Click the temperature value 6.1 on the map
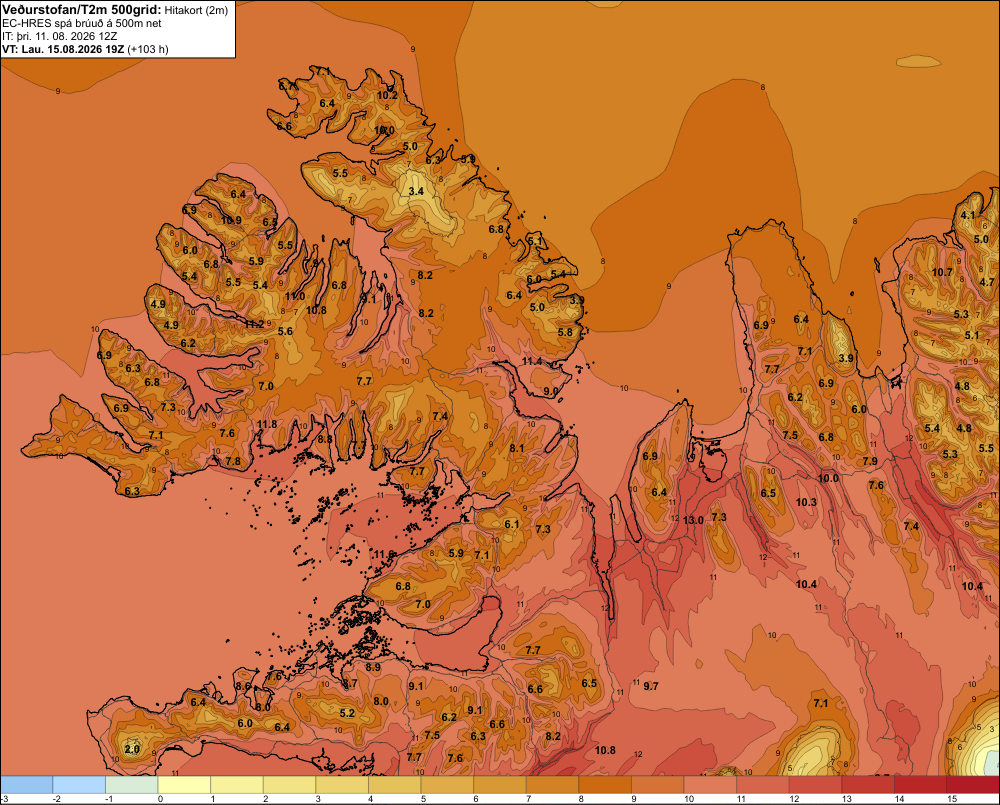This screenshot has width=1000, height=805. [x=511, y=524]
